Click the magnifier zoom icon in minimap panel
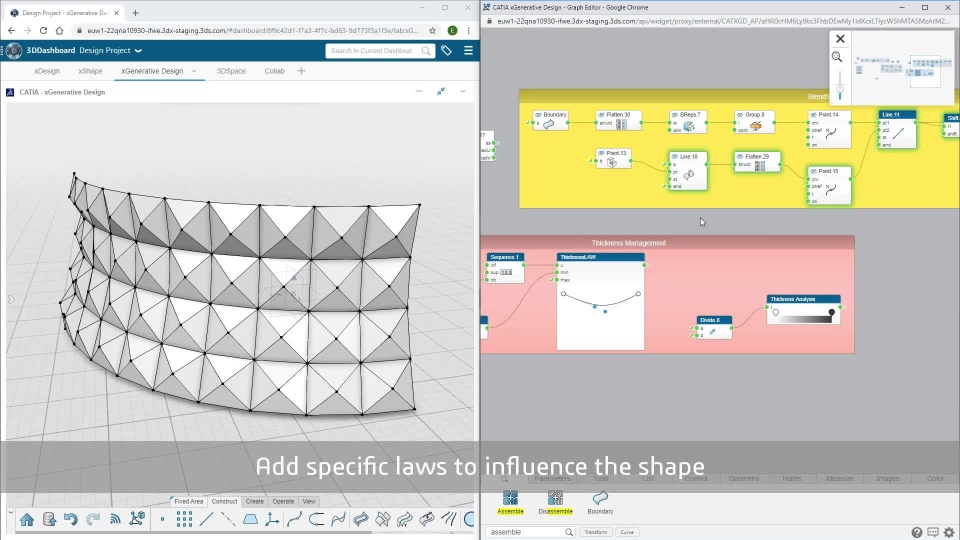Viewport: 960px width, 540px height. point(837,57)
